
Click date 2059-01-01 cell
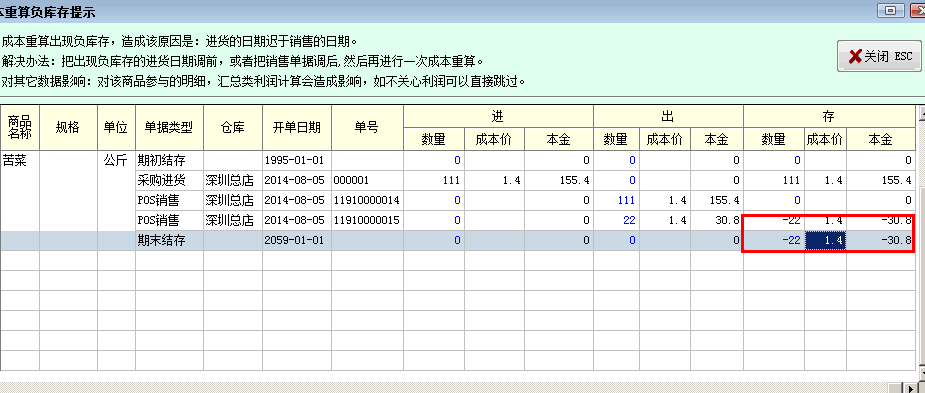click(x=297, y=240)
